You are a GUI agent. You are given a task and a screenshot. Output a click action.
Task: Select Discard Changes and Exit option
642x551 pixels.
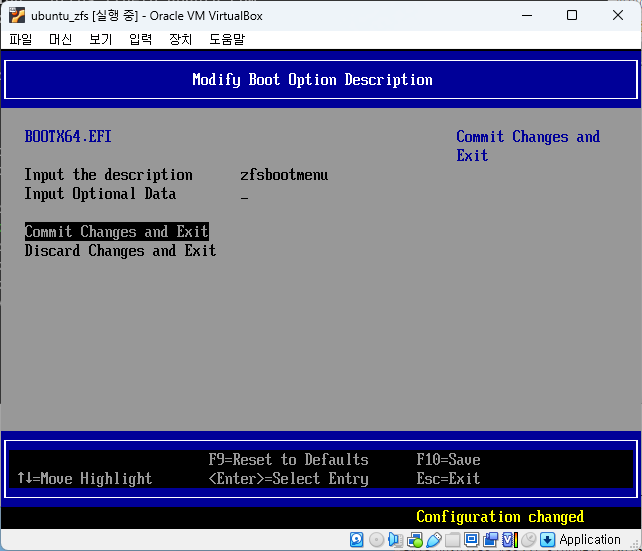pyautogui.click(x=120, y=251)
